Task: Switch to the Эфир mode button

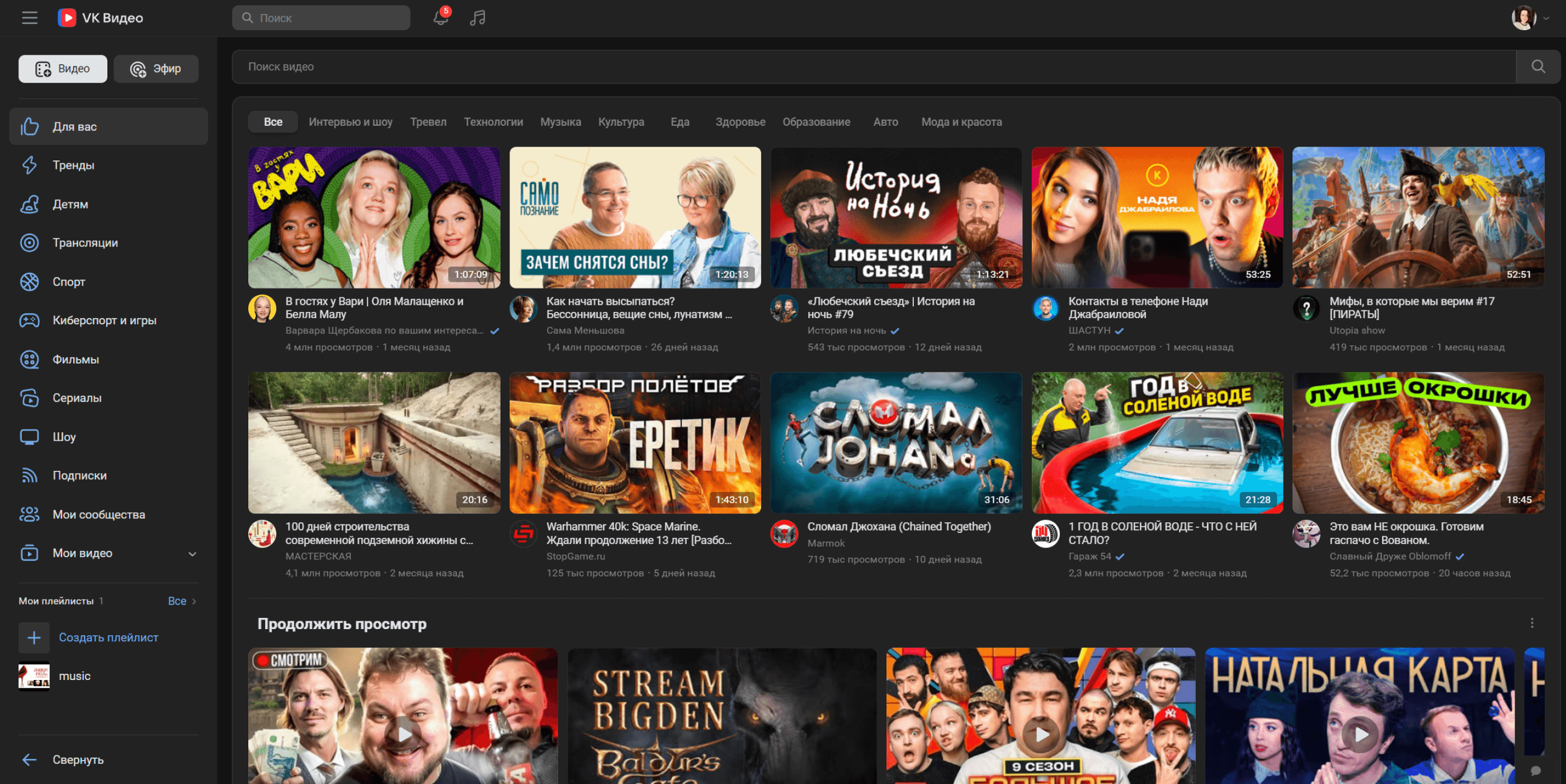Action: (155, 69)
